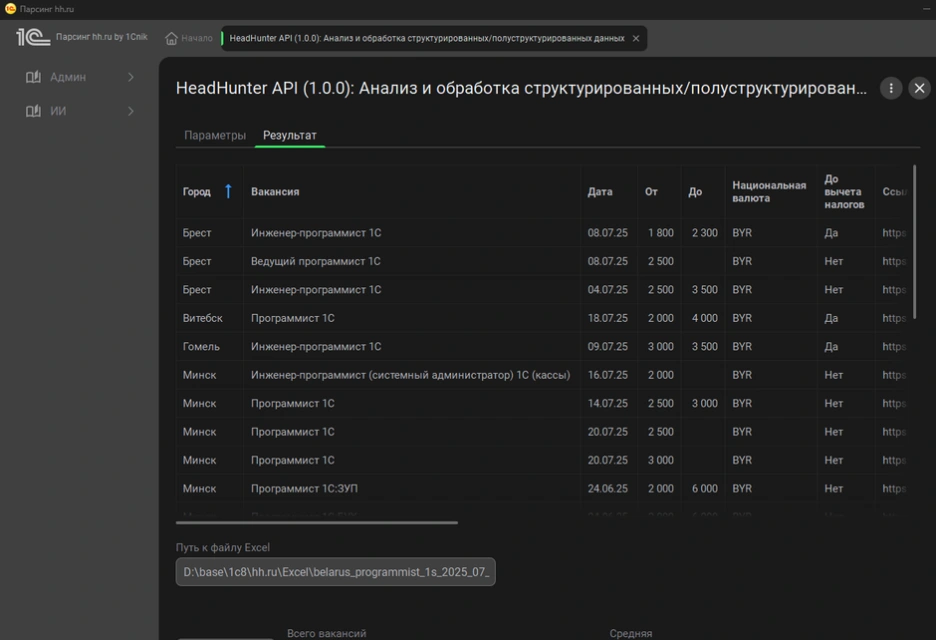Open the three-dot more options menu
936x640 pixels.
[891, 88]
